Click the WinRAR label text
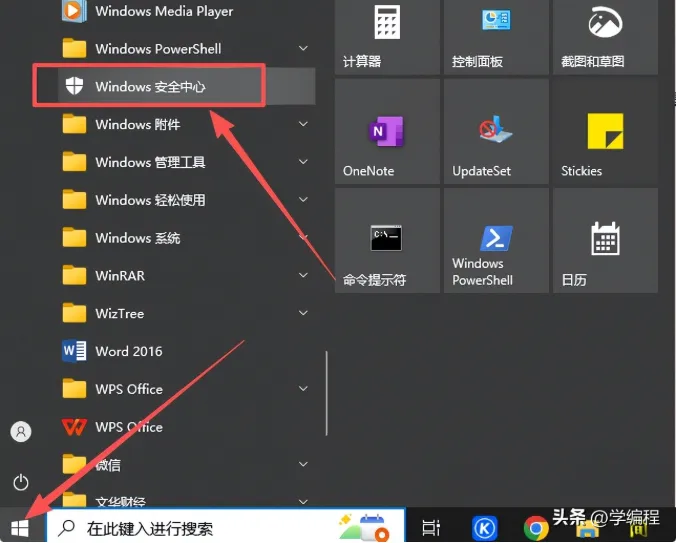The height and width of the screenshot is (543, 676). point(120,276)
